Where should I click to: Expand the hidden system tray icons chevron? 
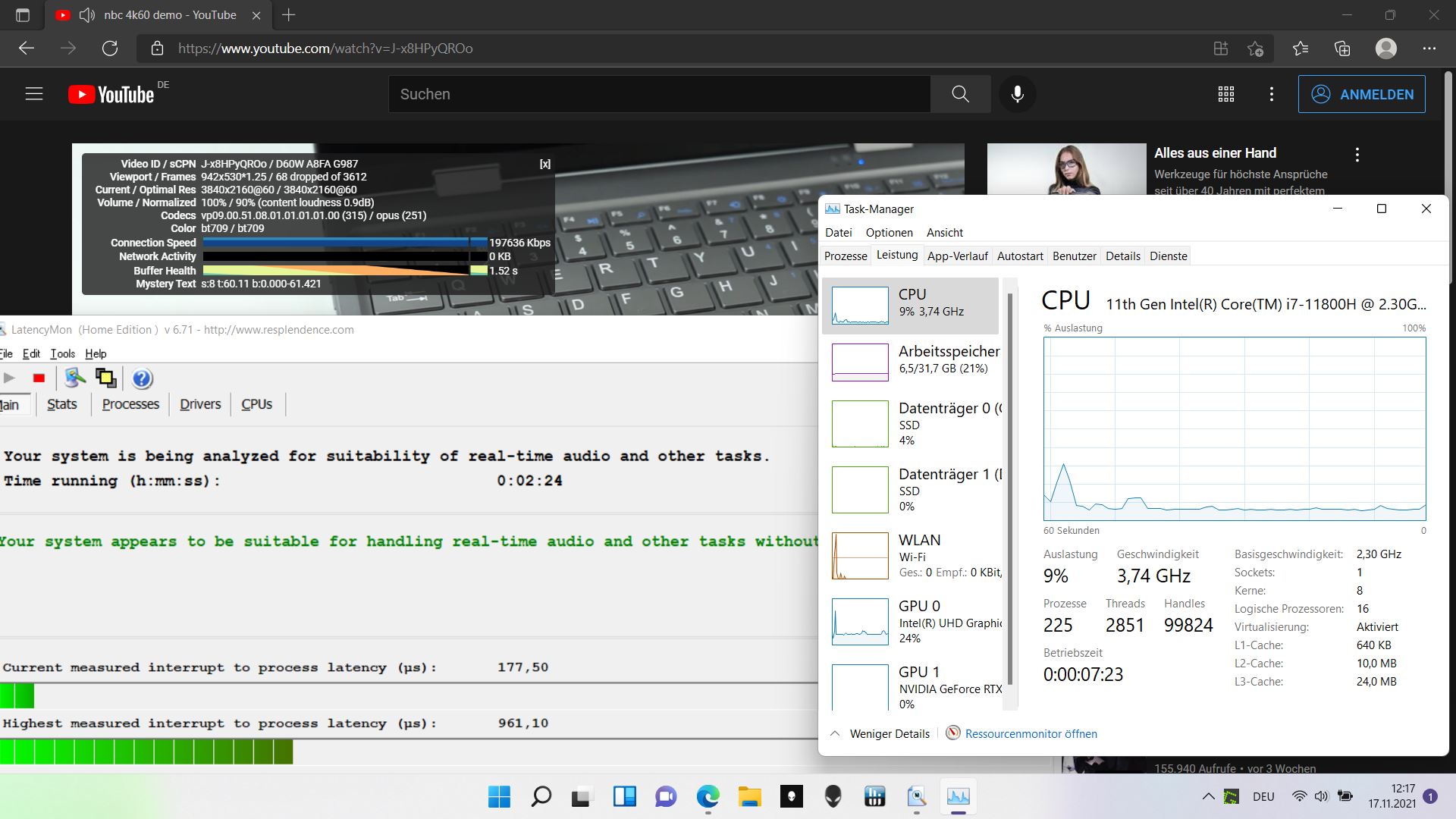[1207, 796]
